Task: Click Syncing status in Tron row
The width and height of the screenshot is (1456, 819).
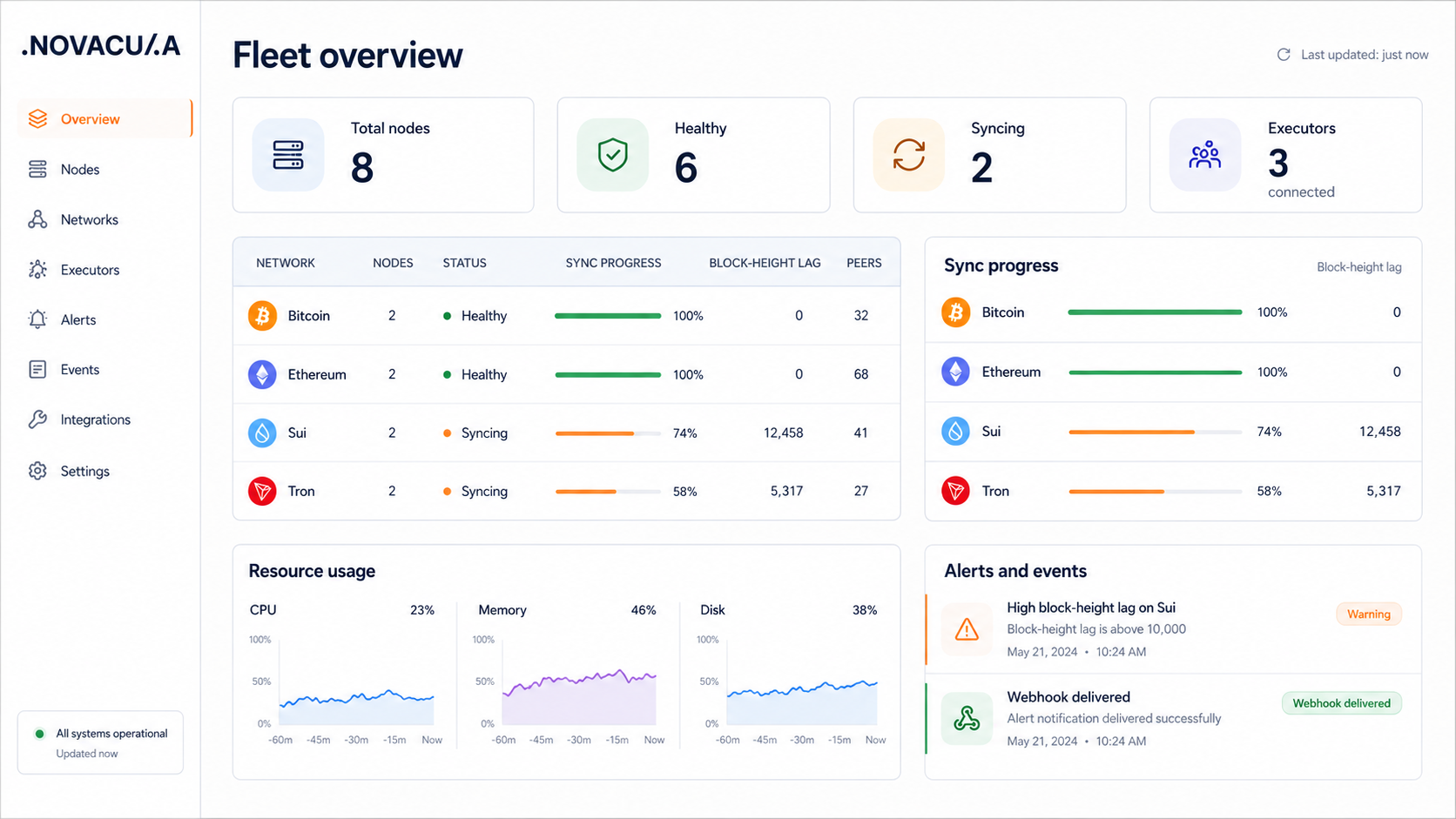Action: tap(475, 491)
